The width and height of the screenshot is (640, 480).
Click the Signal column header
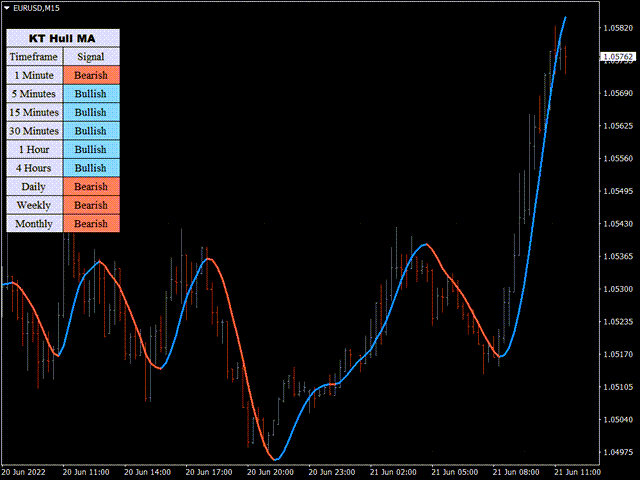click(x=91, y=57)
